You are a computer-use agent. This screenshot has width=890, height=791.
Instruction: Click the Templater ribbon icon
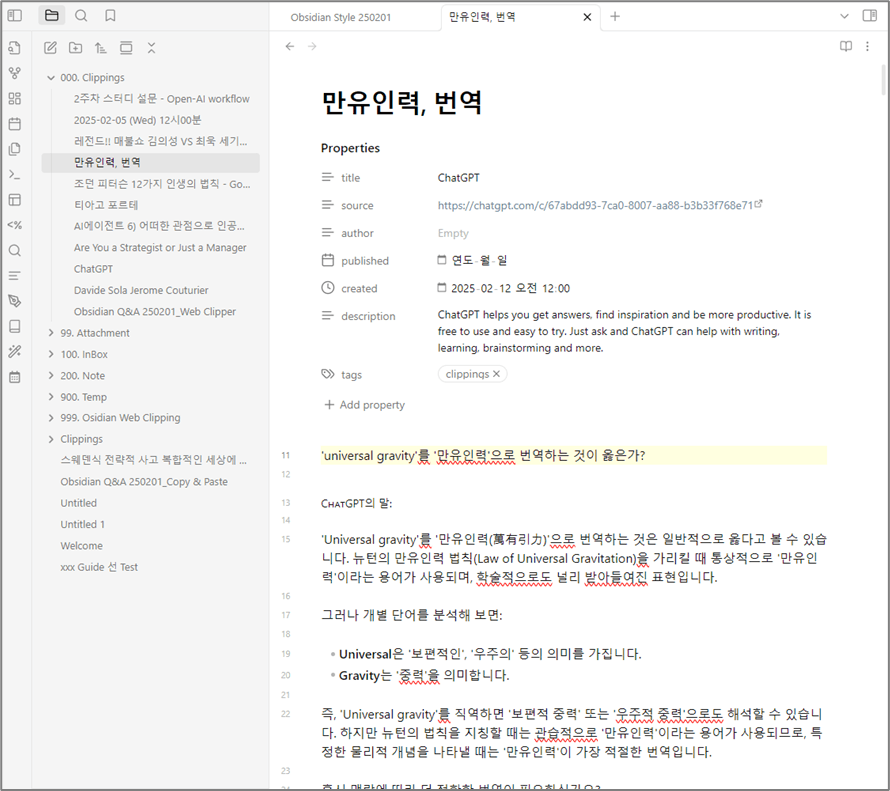(15, 225)
